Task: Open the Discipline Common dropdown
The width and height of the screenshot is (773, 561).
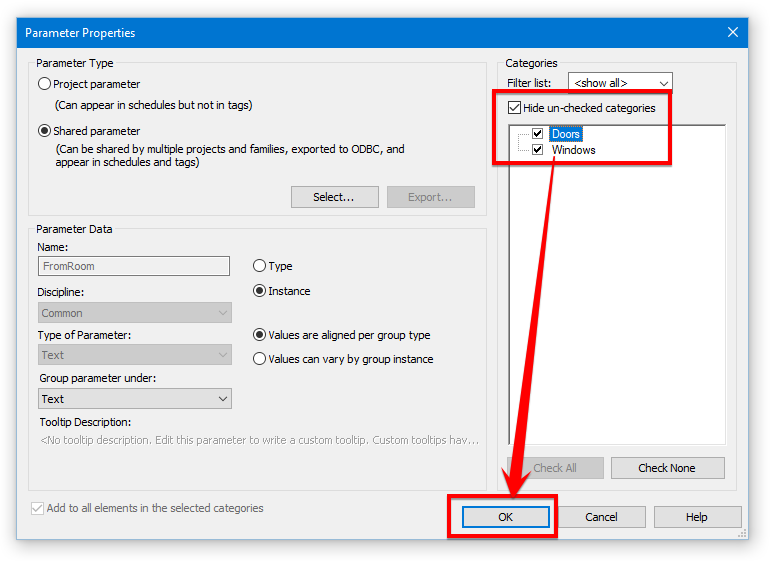Action: [x=135, y=313]
